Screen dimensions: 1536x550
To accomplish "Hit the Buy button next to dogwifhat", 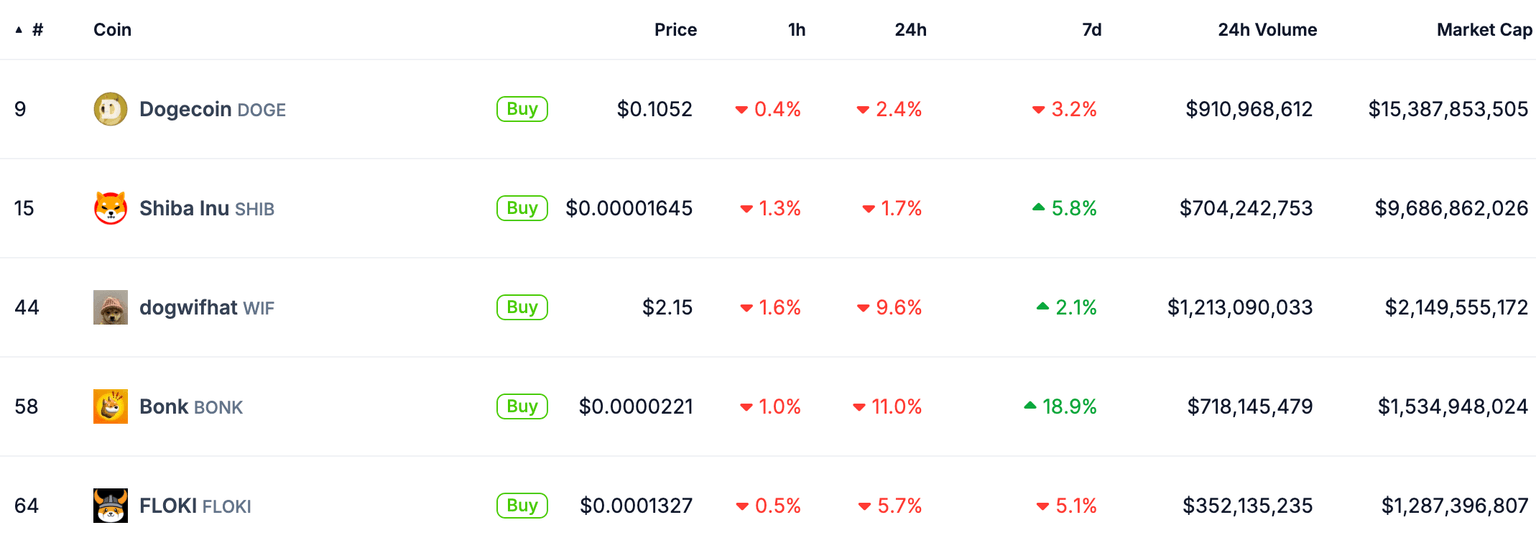I will pos(522,307).
